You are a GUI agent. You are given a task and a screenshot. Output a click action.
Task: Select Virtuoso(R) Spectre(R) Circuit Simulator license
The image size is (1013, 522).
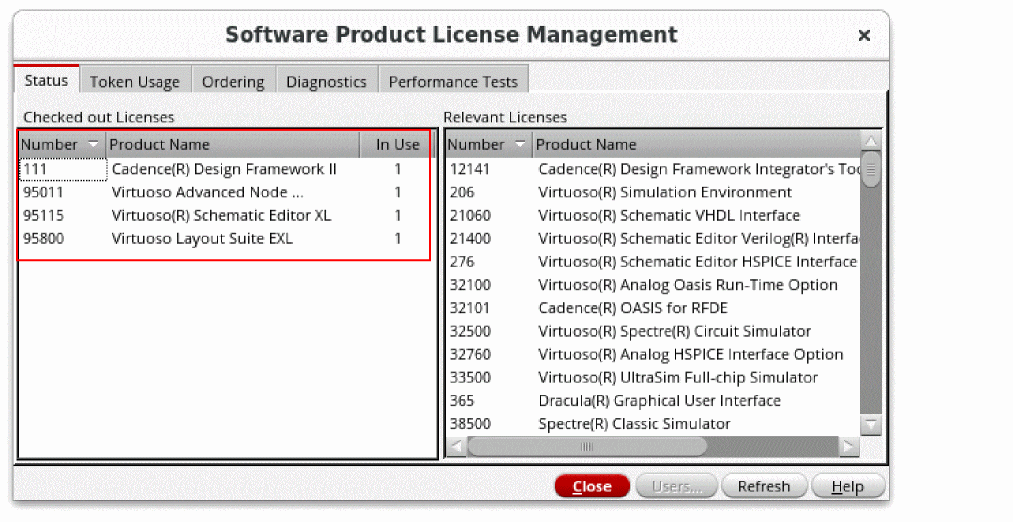point(674,331)
